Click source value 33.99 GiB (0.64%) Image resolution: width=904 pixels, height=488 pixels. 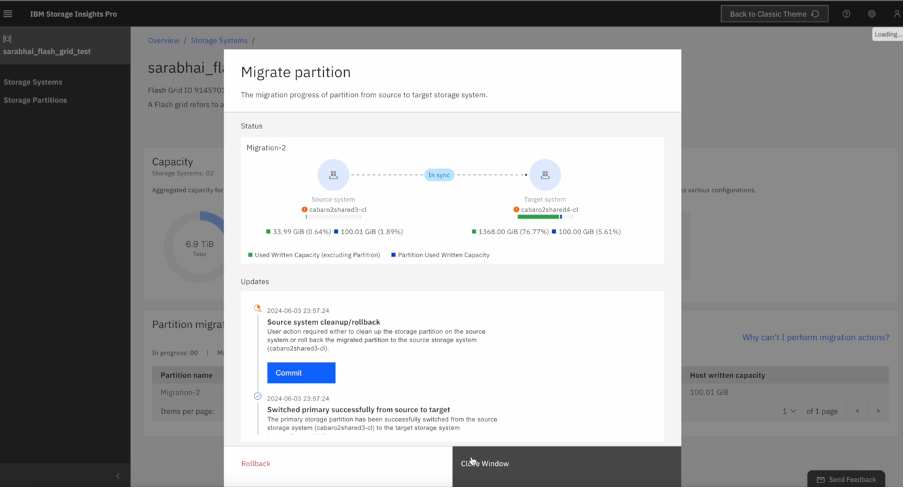pyautogui.click(x=302, y=231)
